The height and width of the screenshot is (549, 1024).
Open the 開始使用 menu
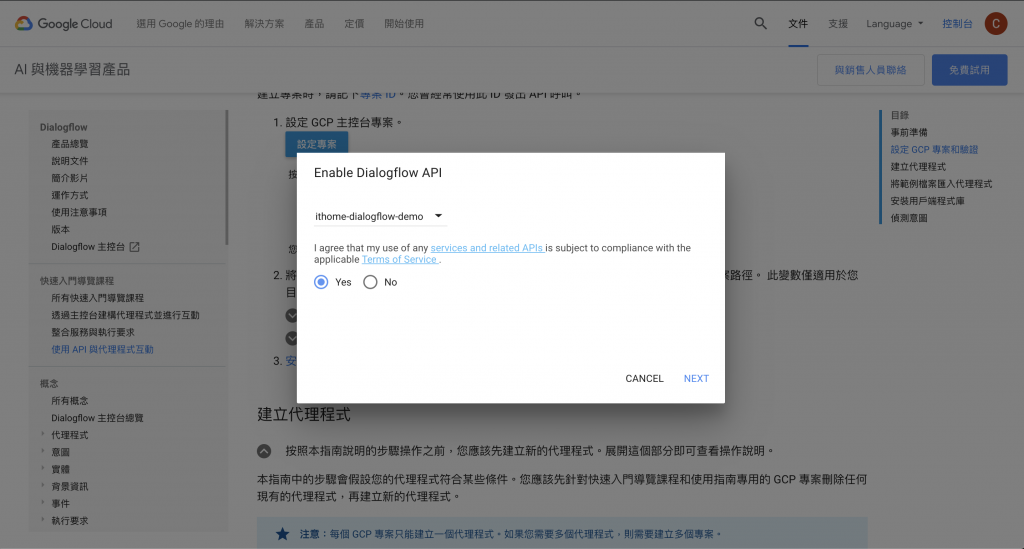(x=404, y=24)
